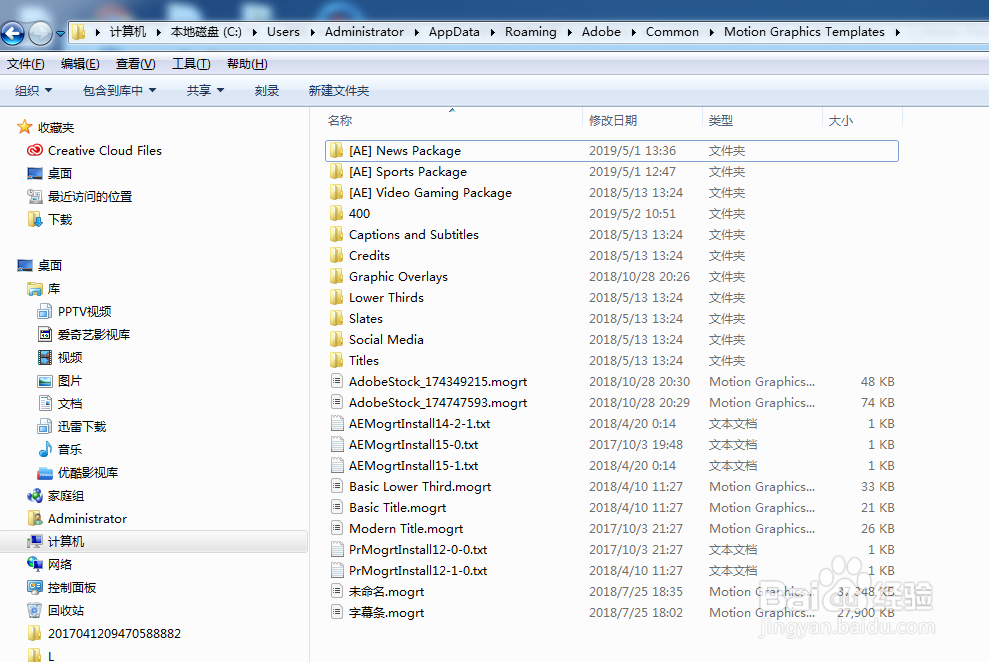Click the folder icon in address bar

click(78, 32)
